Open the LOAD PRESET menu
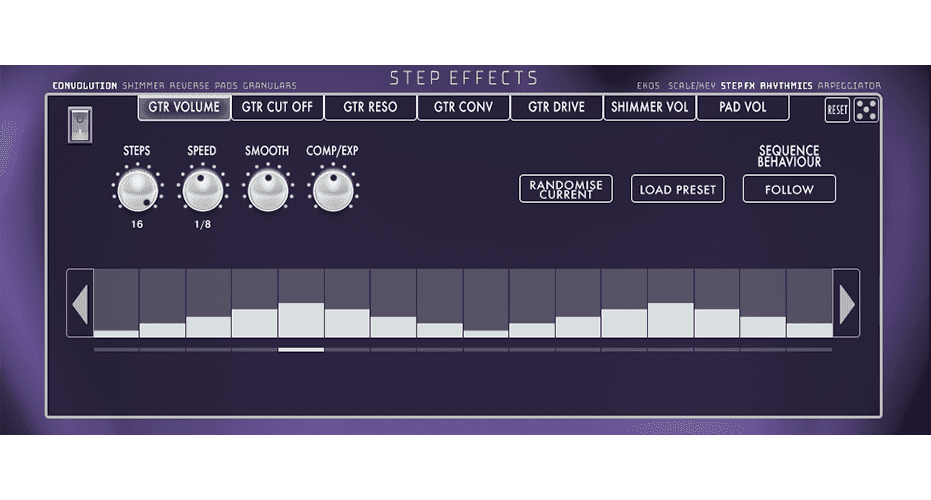This screenshot has height=500, width=931. pos(677,189)
